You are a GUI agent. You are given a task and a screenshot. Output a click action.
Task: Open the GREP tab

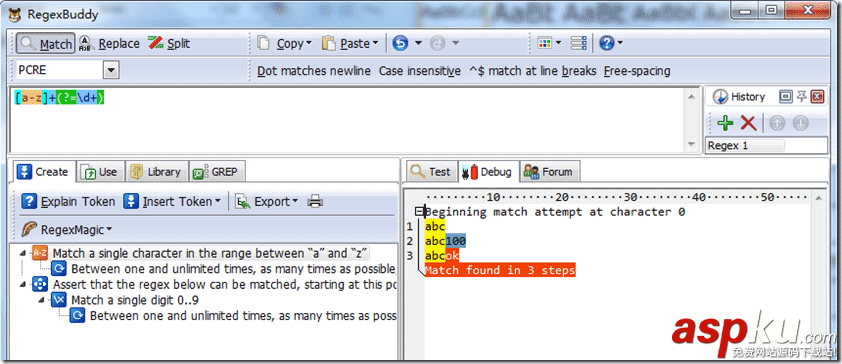point(218,172)
